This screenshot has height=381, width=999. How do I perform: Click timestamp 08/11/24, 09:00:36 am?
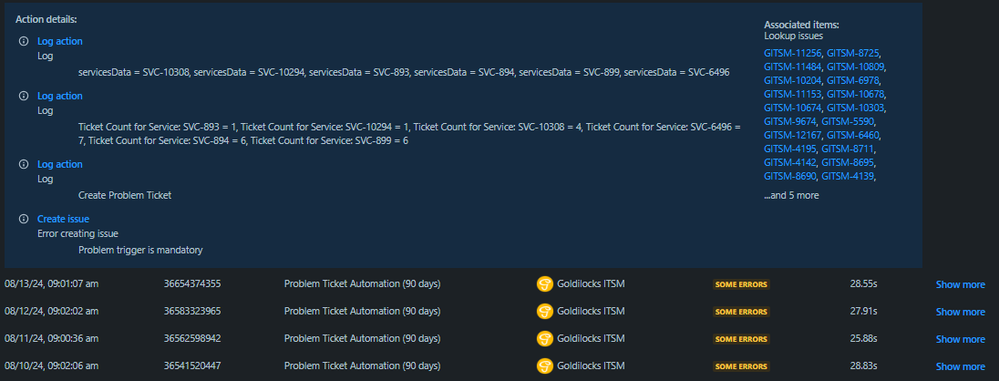(52, 338)
